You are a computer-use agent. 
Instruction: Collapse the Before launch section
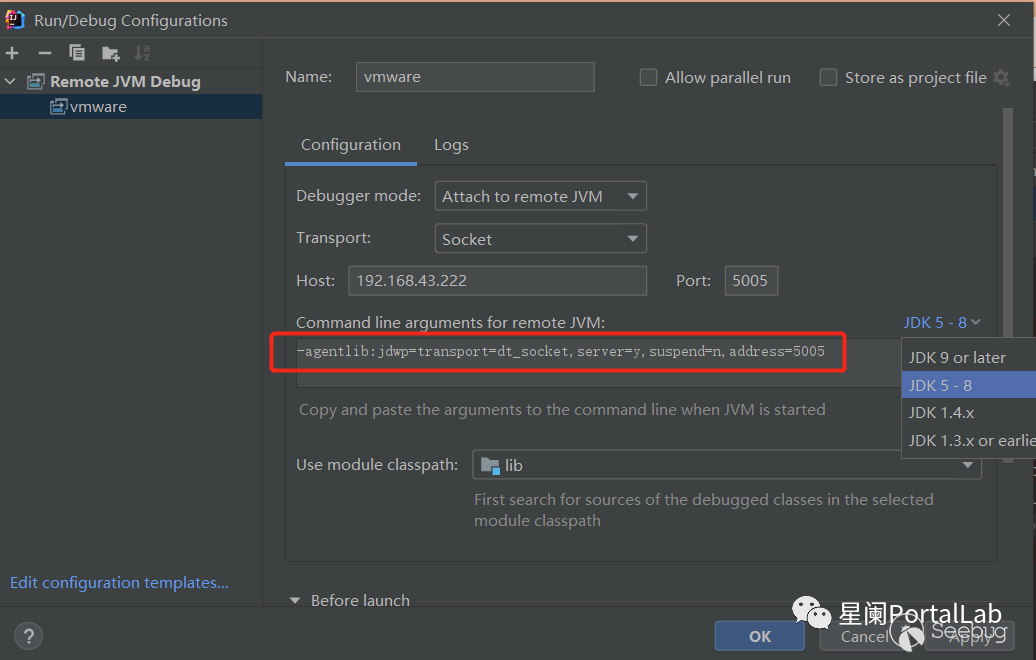coord(295,601)
